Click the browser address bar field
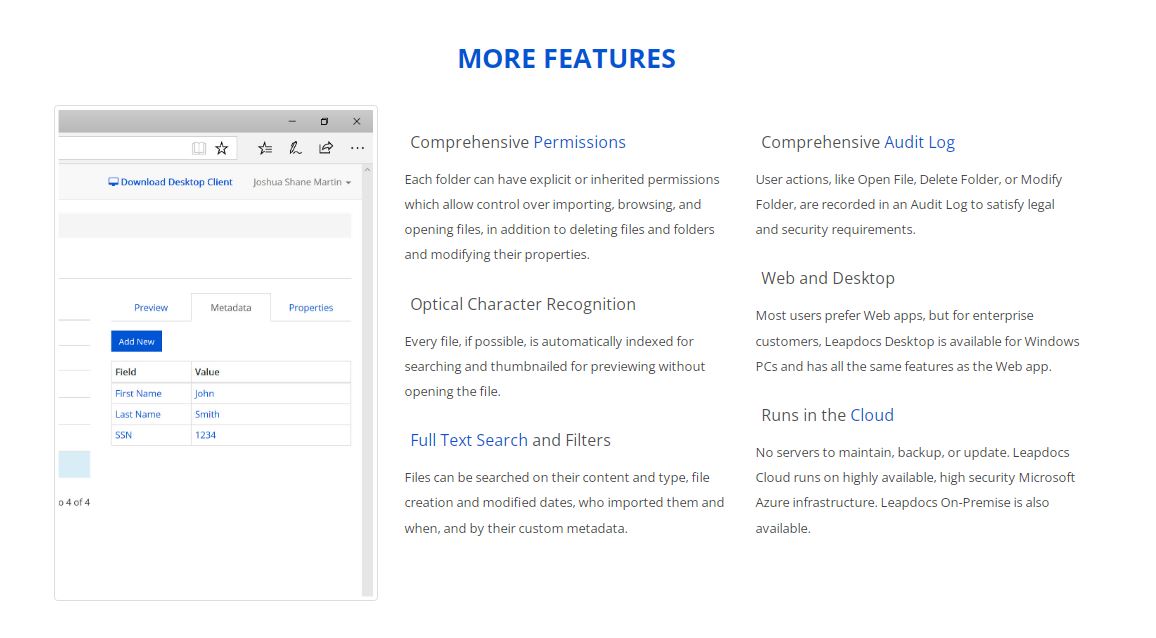 [x=147, y=148]
